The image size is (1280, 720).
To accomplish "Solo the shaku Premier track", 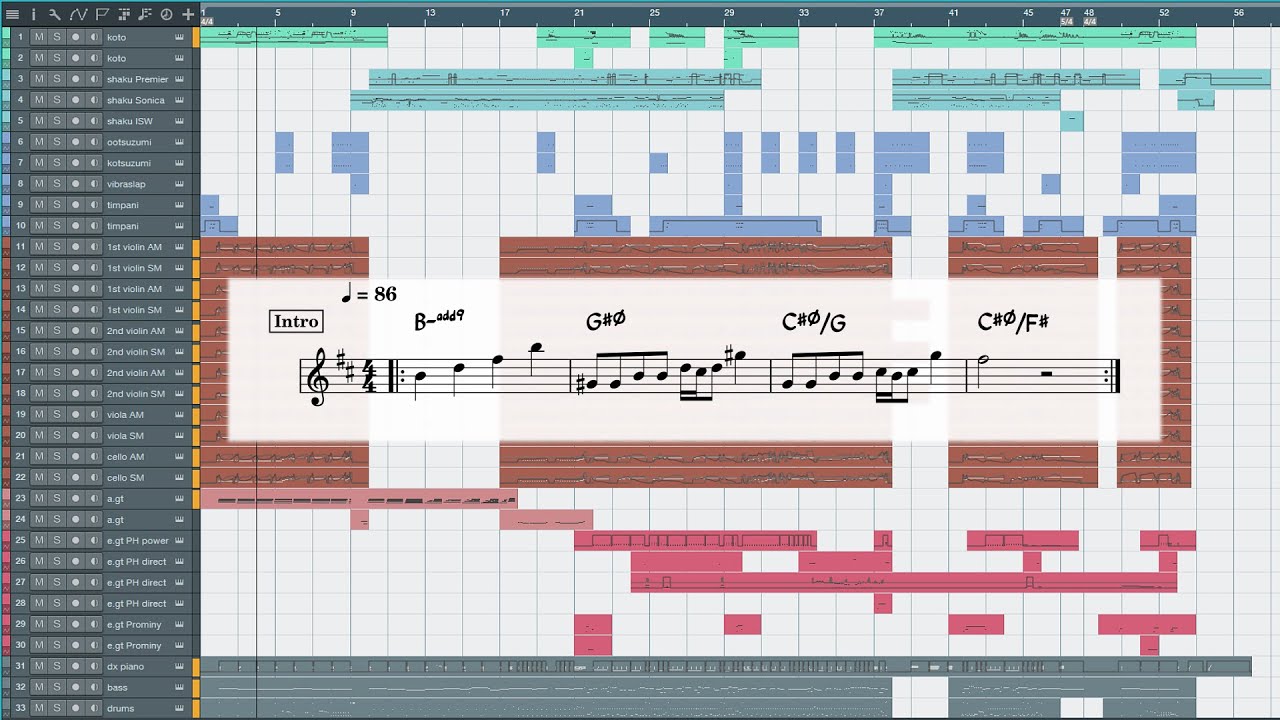I will point(57,79).
